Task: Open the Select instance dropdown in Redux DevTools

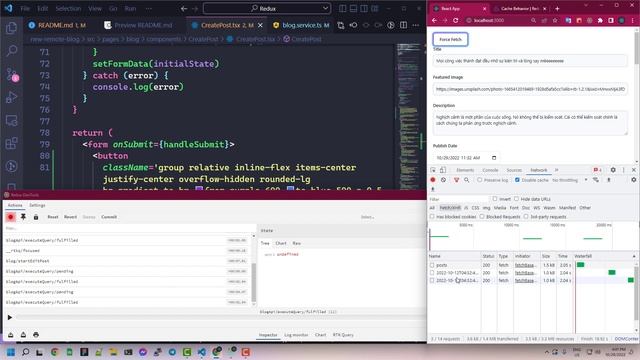Action: point(367,217)
